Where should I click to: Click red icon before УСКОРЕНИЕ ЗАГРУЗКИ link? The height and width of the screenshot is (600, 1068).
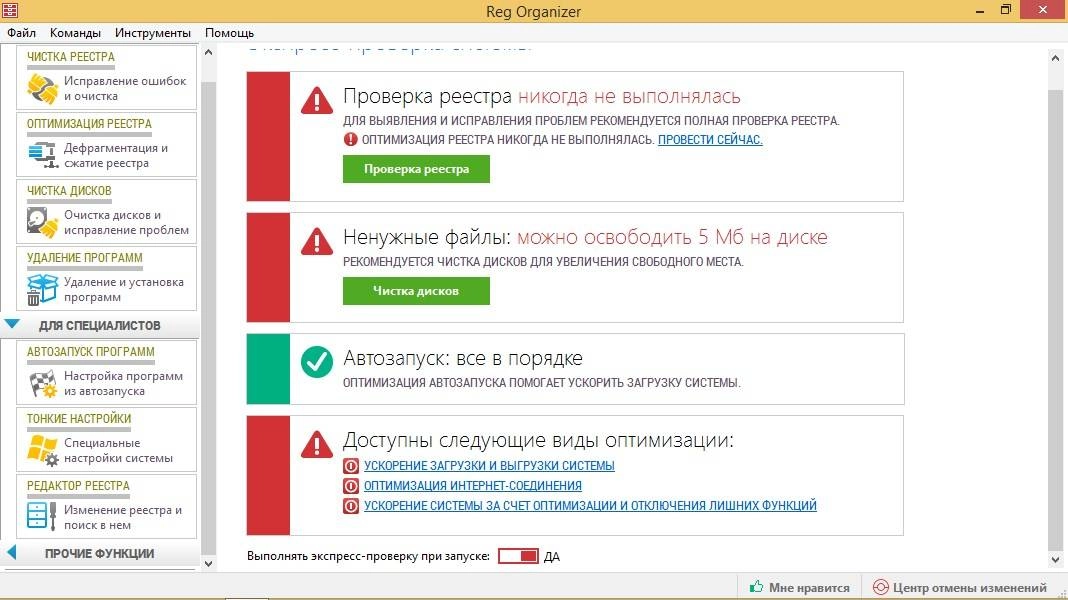coord(351,466)
